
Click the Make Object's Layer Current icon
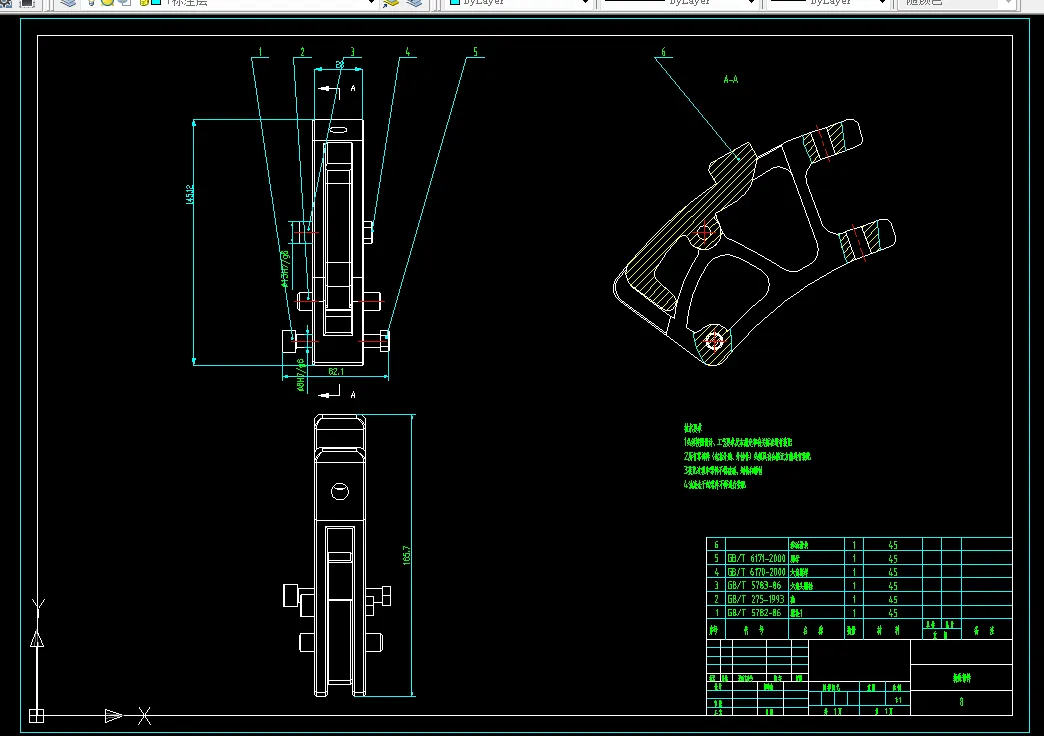click(x=391, y=3)
